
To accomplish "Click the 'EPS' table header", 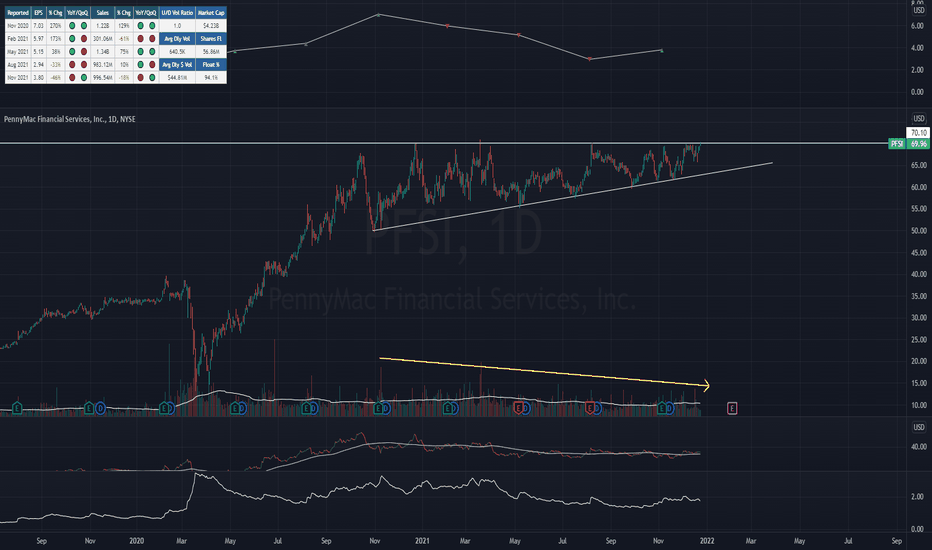I will click(39, 12).
